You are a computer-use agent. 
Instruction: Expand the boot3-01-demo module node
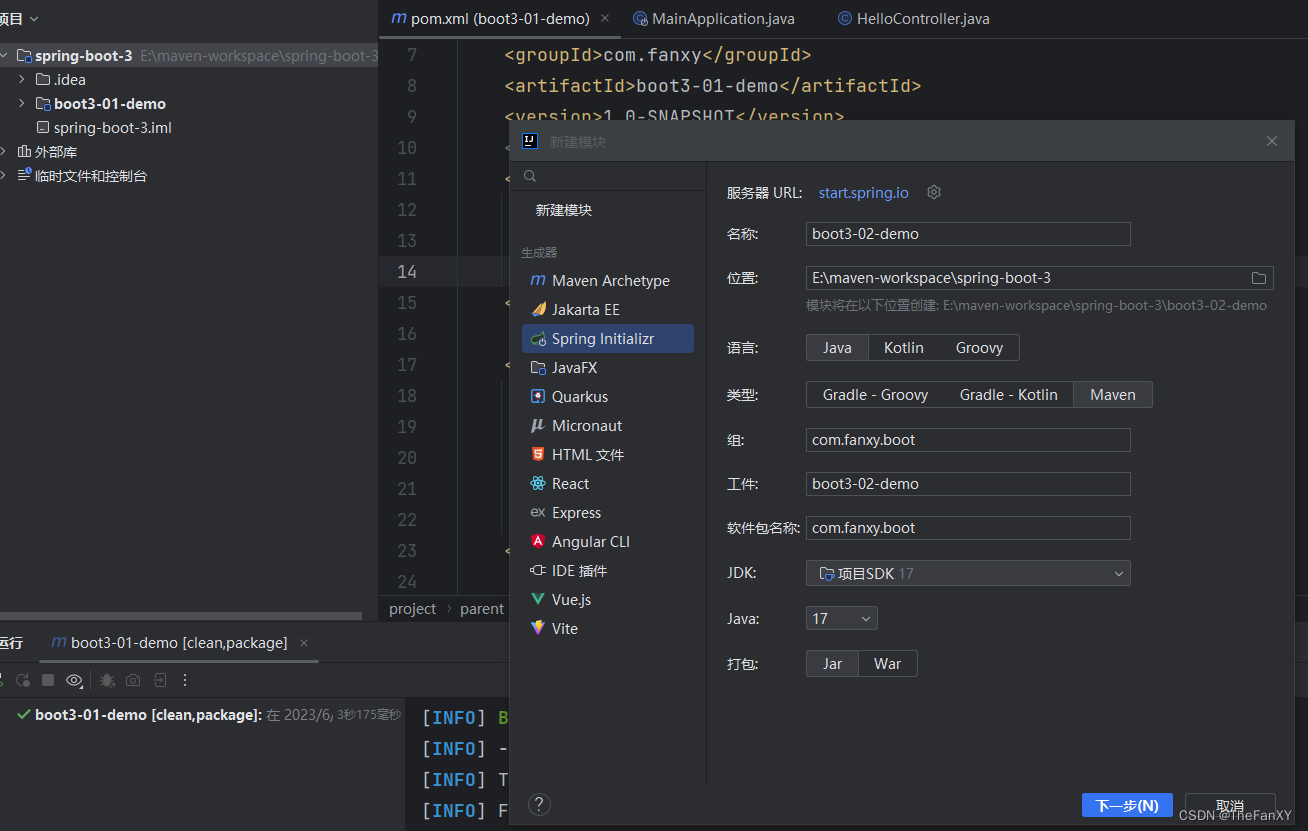[22, 104]
